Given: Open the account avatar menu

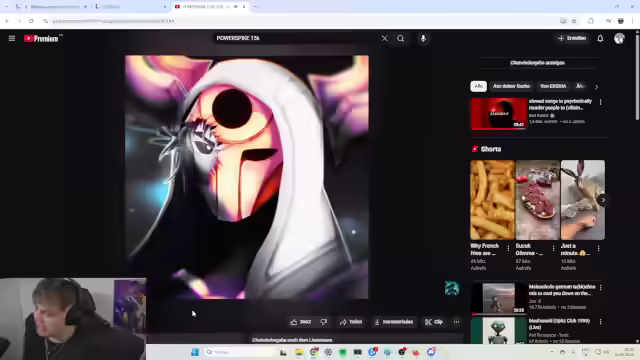Looking at the screenshot, I should point(619,38).
